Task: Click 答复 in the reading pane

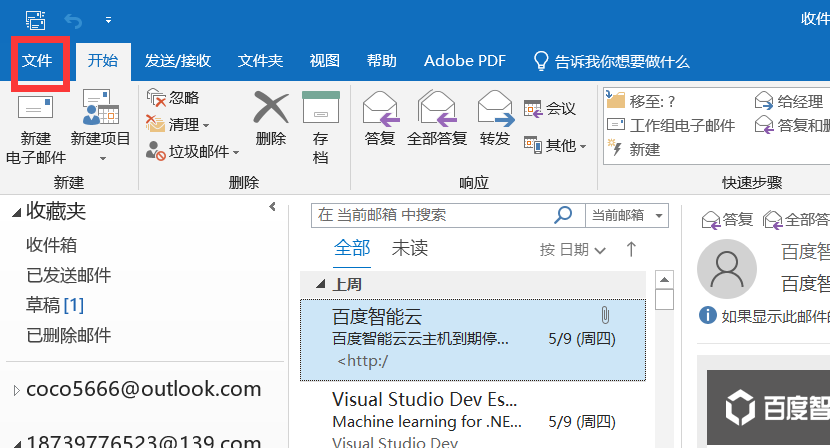Action: pyautogui.click(x=727, y=220)
